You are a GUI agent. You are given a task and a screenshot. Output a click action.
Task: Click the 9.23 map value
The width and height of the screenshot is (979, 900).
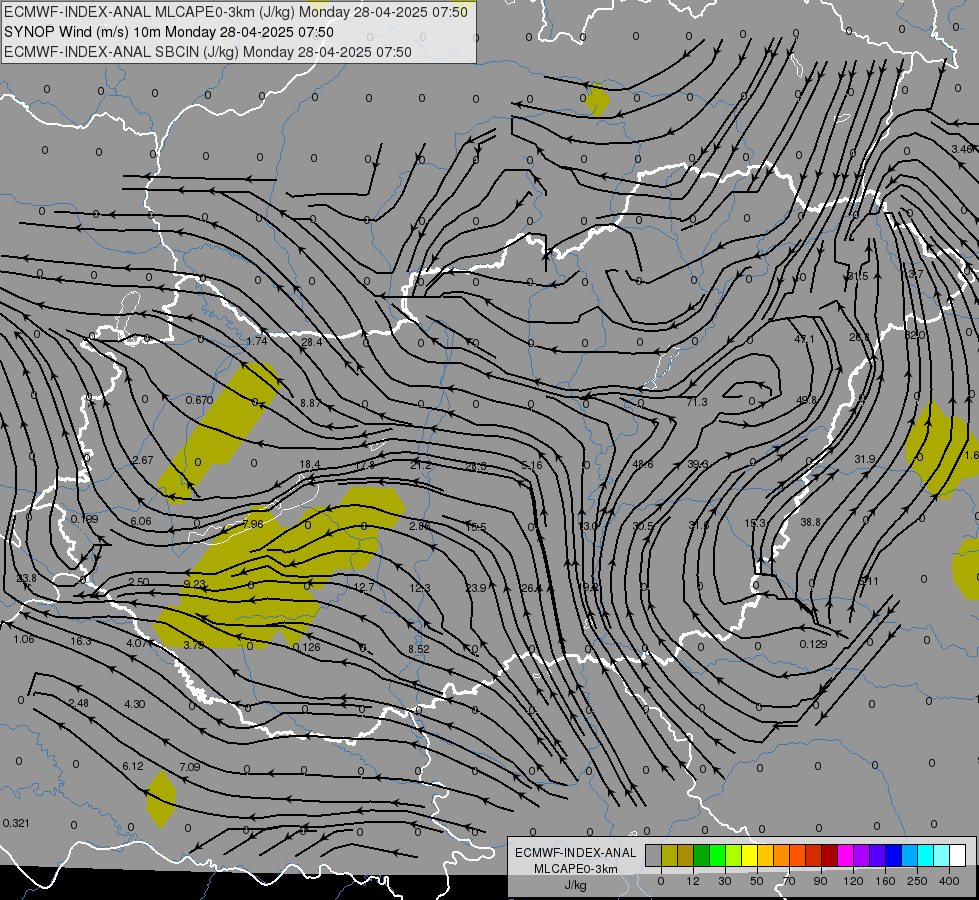pyautogui.click(x=195, y=584)
